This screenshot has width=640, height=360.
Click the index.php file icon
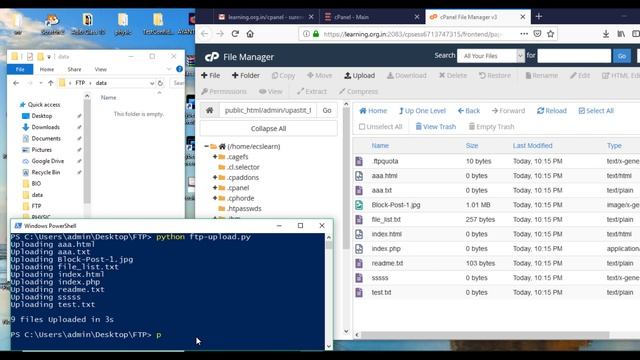click(359, 249)
